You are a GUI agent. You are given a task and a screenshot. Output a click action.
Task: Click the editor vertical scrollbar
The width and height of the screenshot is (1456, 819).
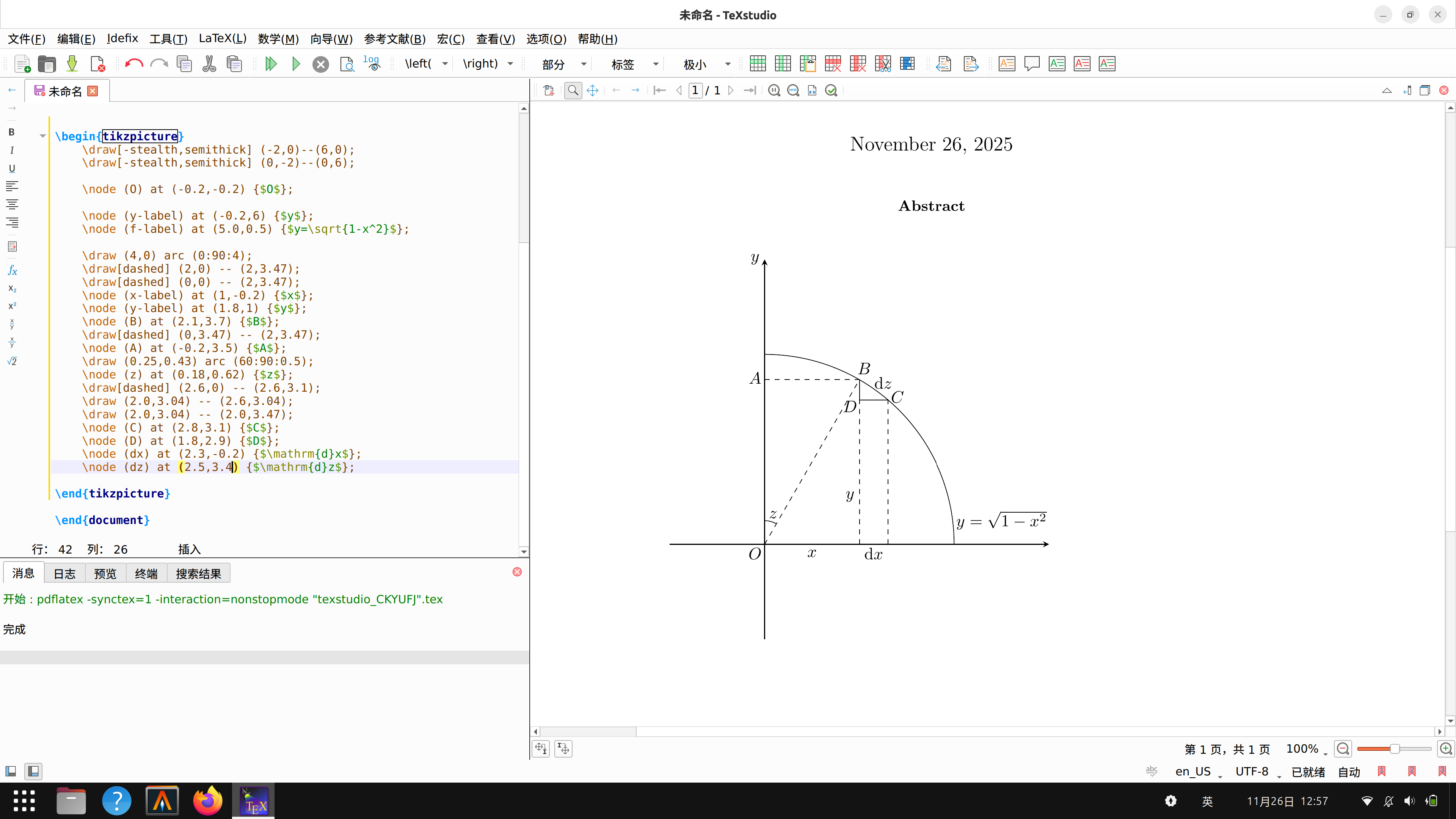[523, 329]
